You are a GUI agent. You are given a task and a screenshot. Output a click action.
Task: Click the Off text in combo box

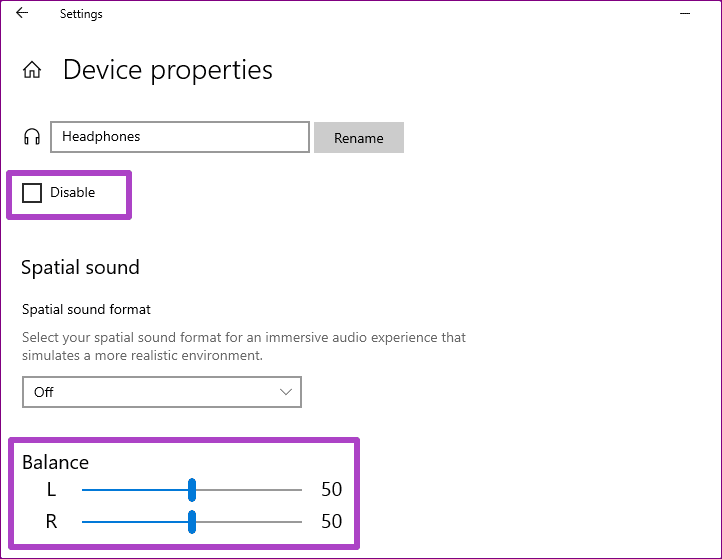coord(44,392)
